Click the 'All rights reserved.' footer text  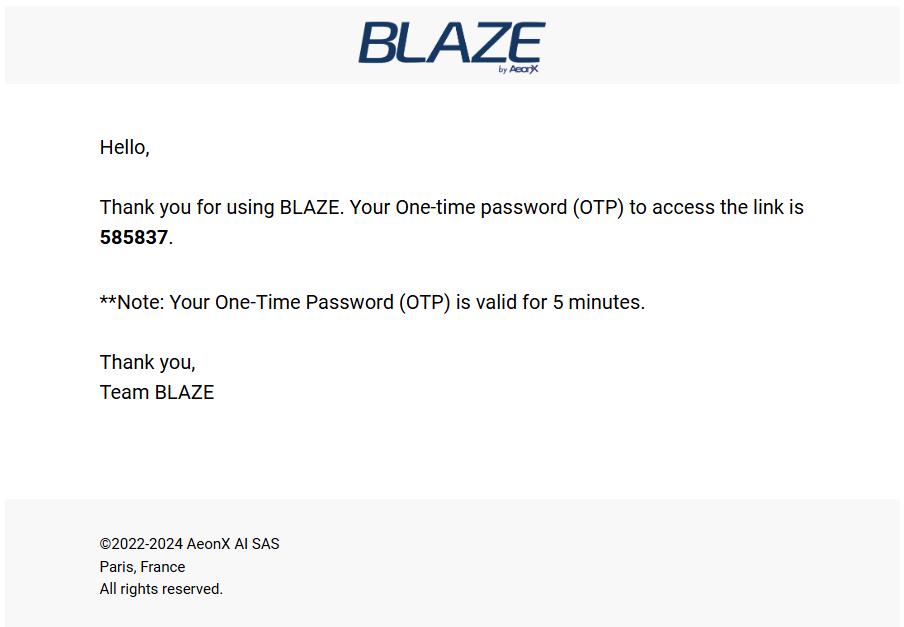click(x=161, y=589)
